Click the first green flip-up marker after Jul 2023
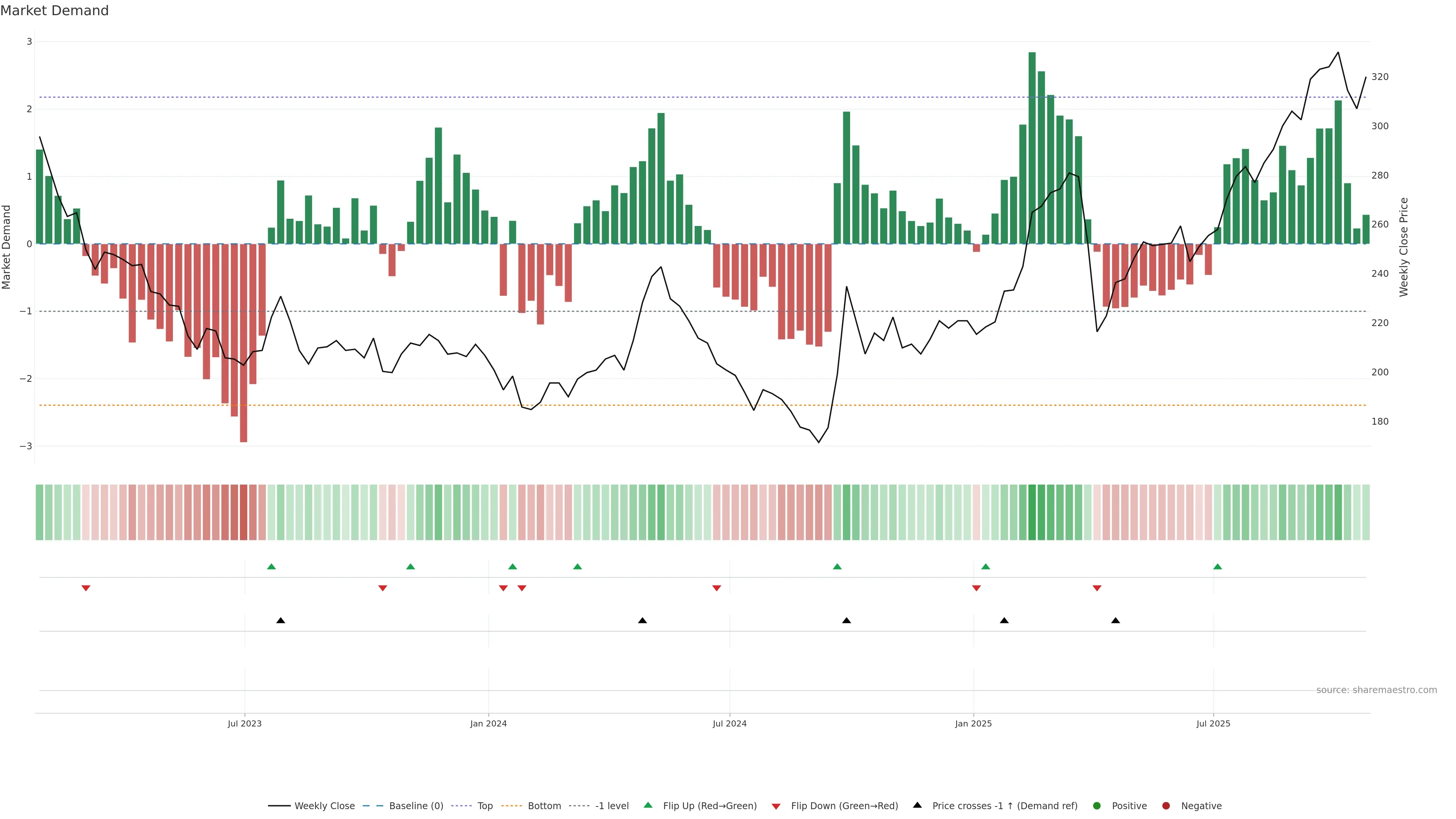This screenshot has width=1456, height=819. [271, 566]
